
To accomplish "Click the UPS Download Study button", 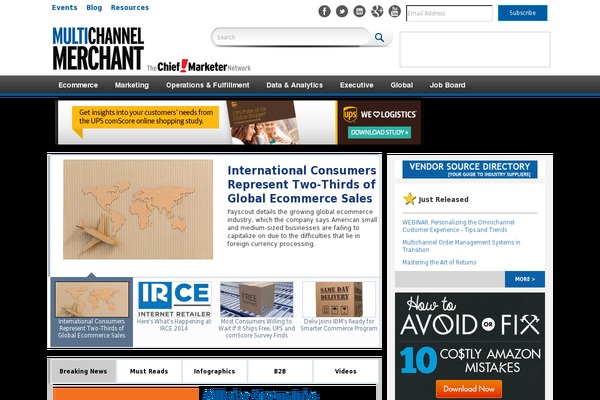I will 379,132.
